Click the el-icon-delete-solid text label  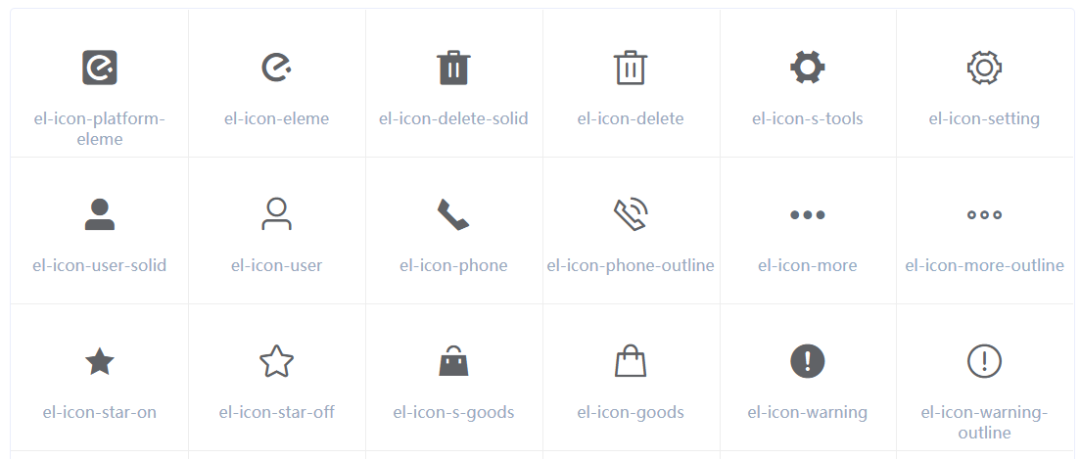453,119
